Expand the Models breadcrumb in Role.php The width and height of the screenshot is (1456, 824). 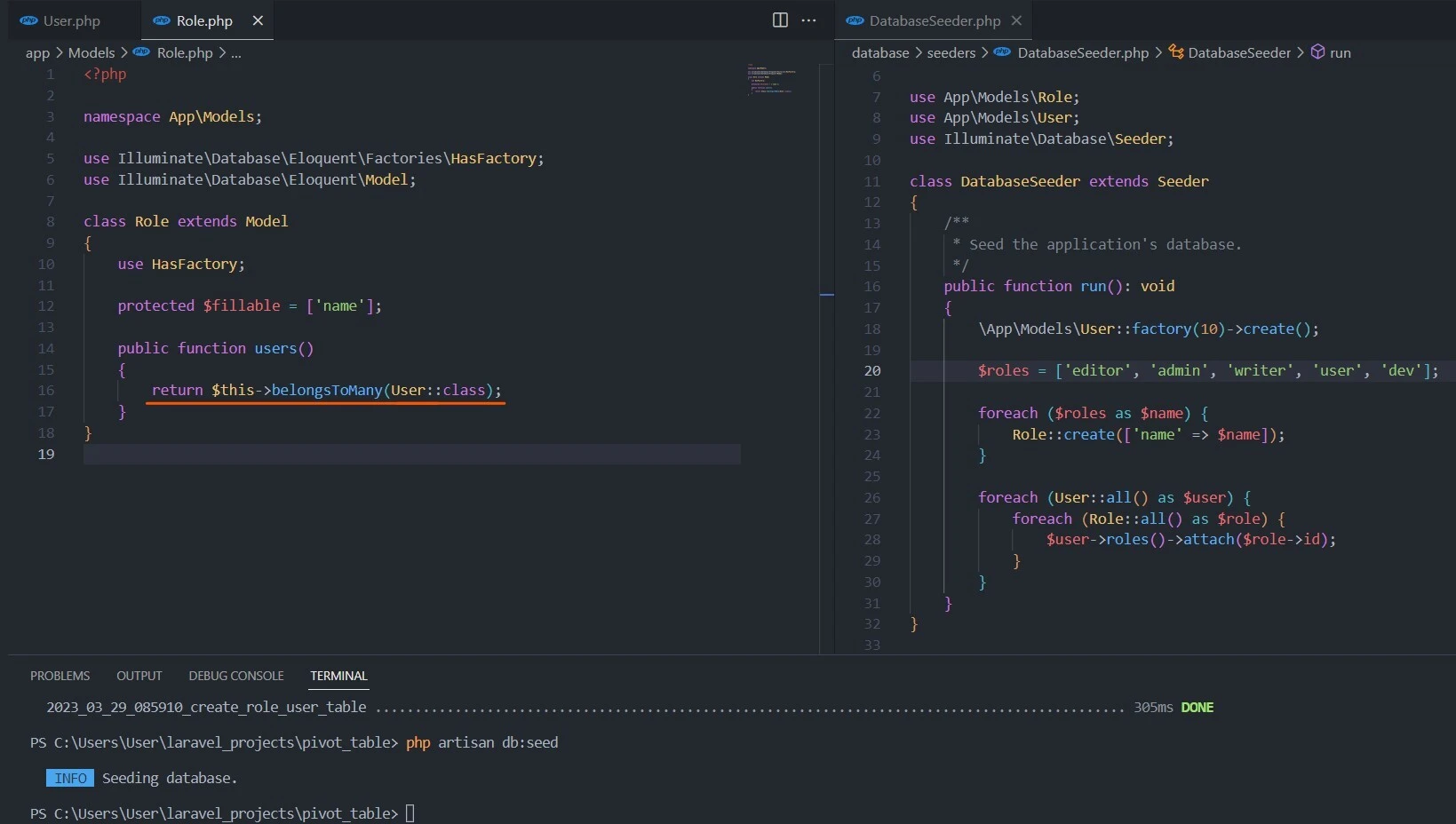pyautogui.click(x=91, y=52)
